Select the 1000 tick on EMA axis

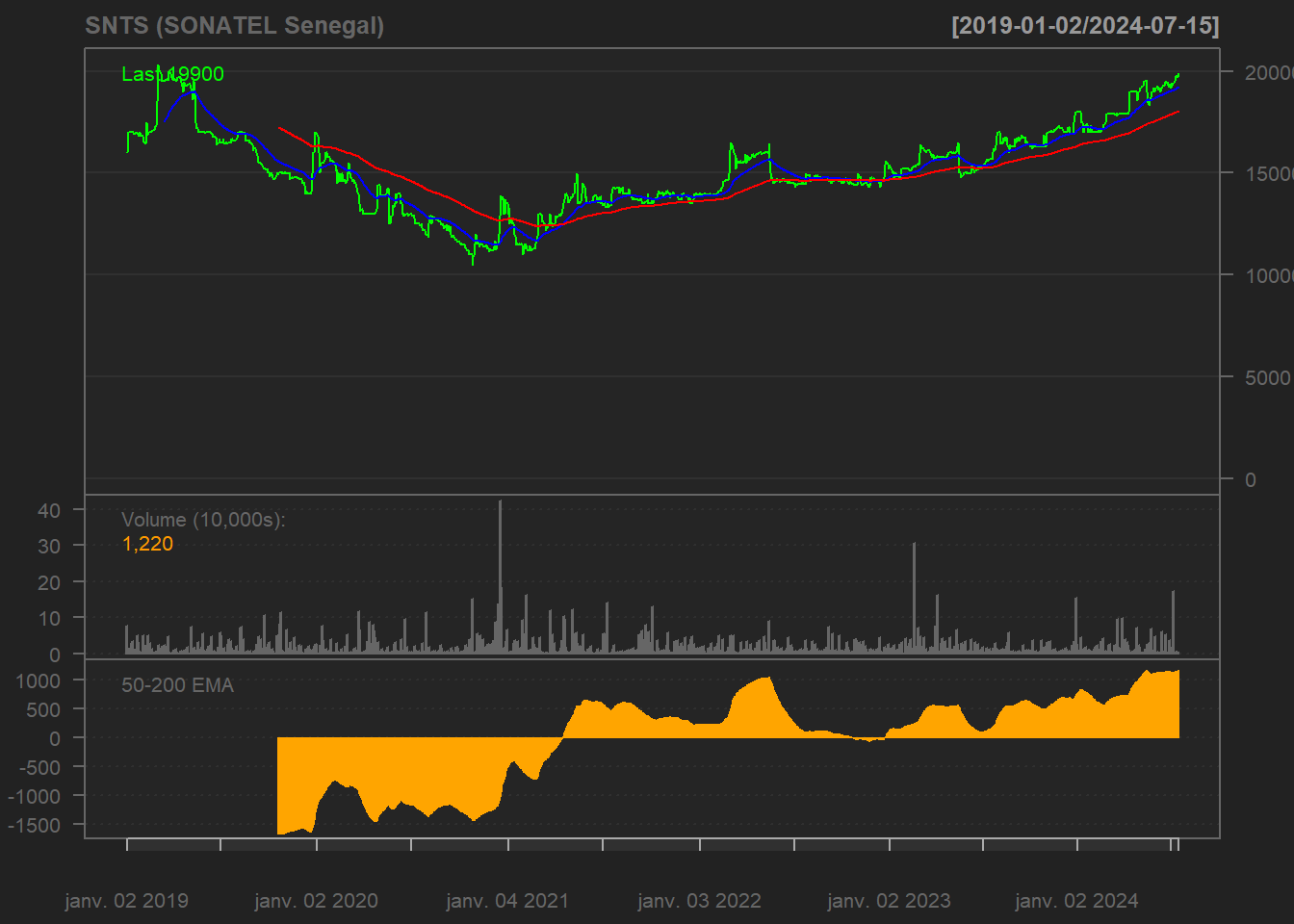[x=39, y=680]
